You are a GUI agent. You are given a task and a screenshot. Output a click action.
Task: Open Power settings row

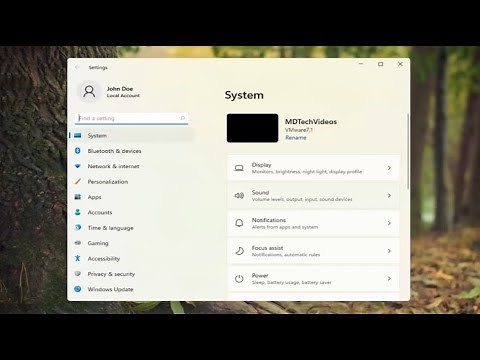click(x=313, y=279)
